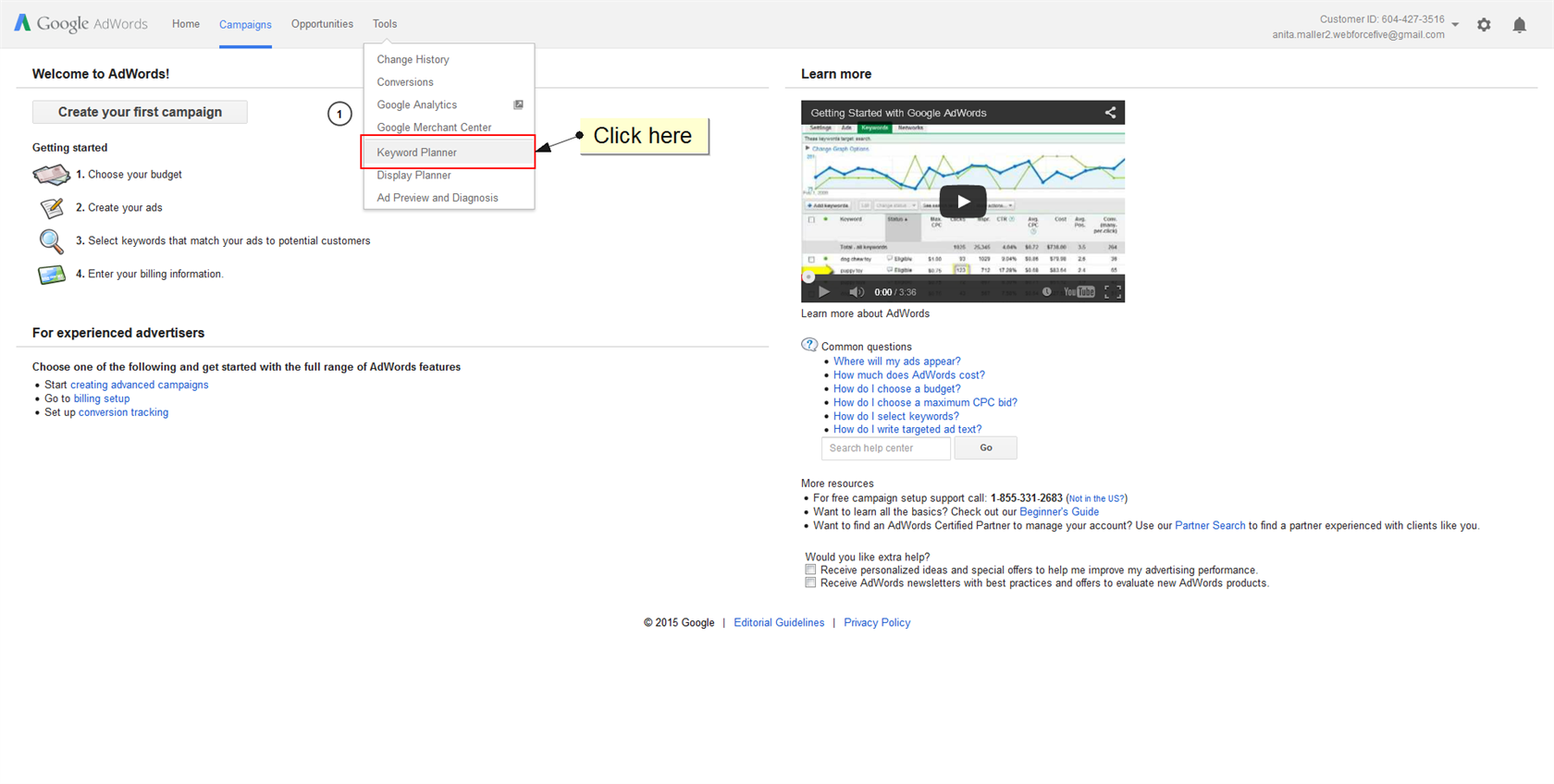Click the magnifying glass keywords icon
The image size is (1554, 784).
point(51,241)
